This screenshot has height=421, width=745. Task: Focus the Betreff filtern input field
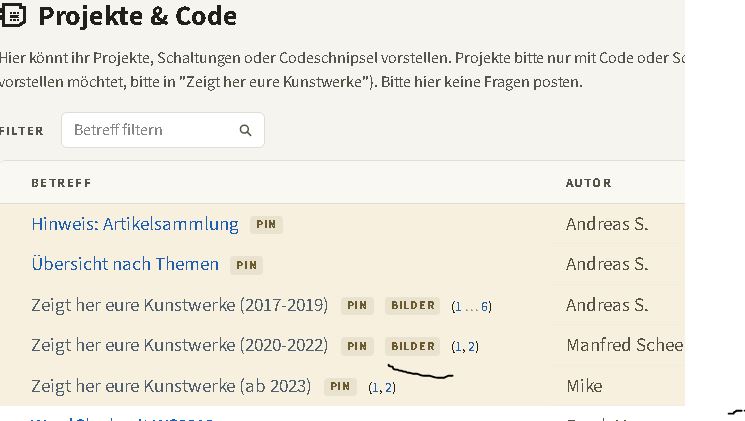[162, 130]
